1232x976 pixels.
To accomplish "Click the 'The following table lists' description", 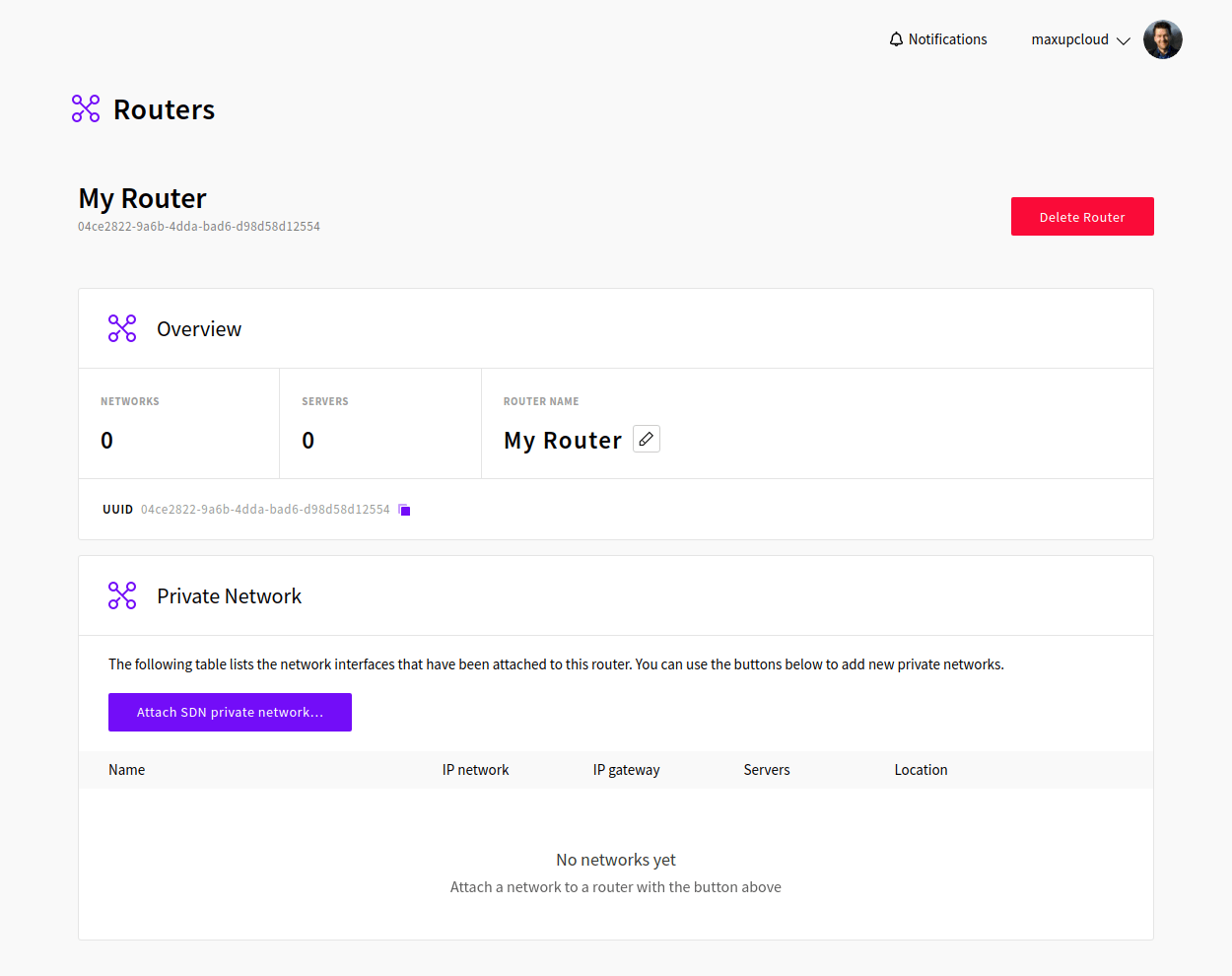I will click(x=556, y=664).
